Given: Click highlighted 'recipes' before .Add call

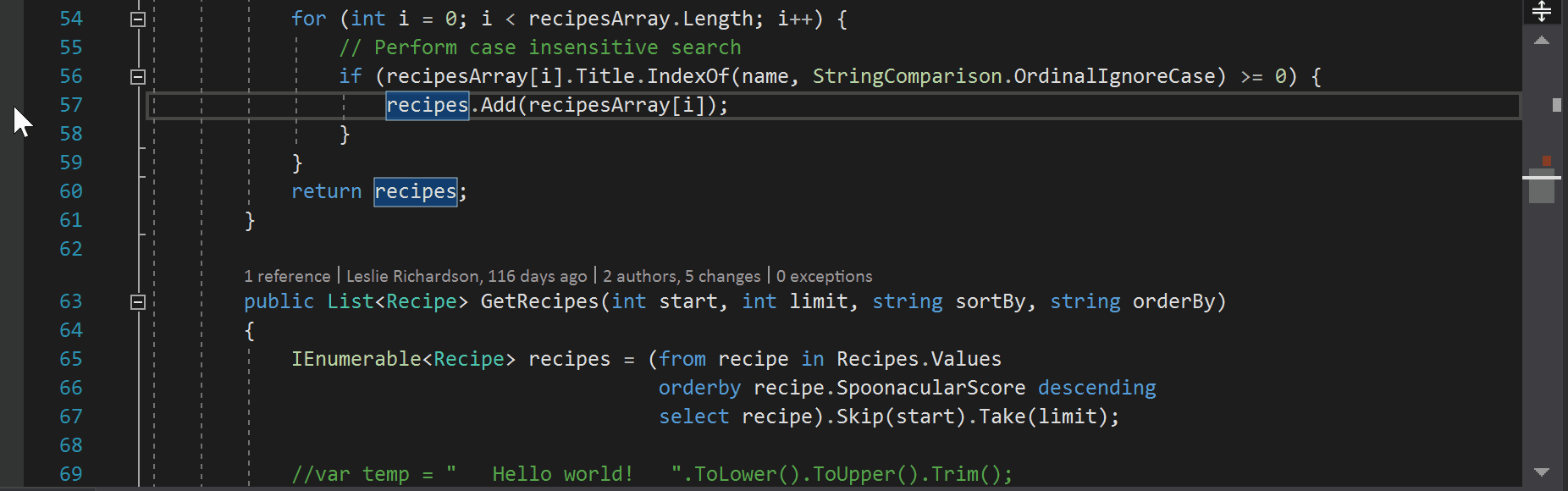Looking at the screenshot, I should [x=428, y=105].
